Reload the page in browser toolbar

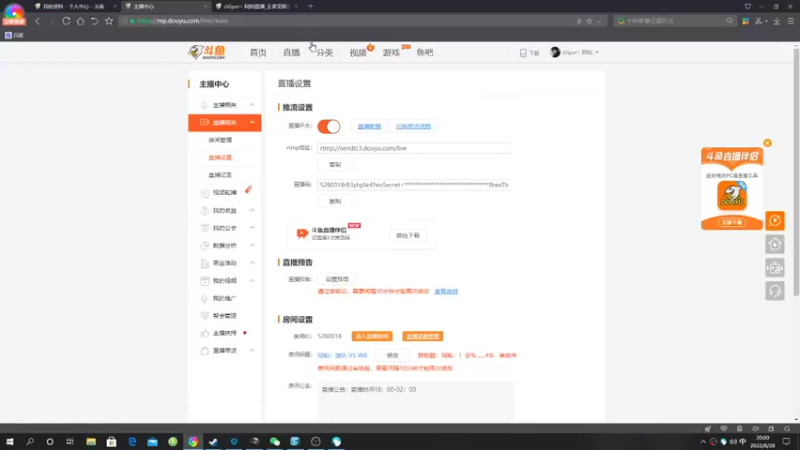(66, 21)
